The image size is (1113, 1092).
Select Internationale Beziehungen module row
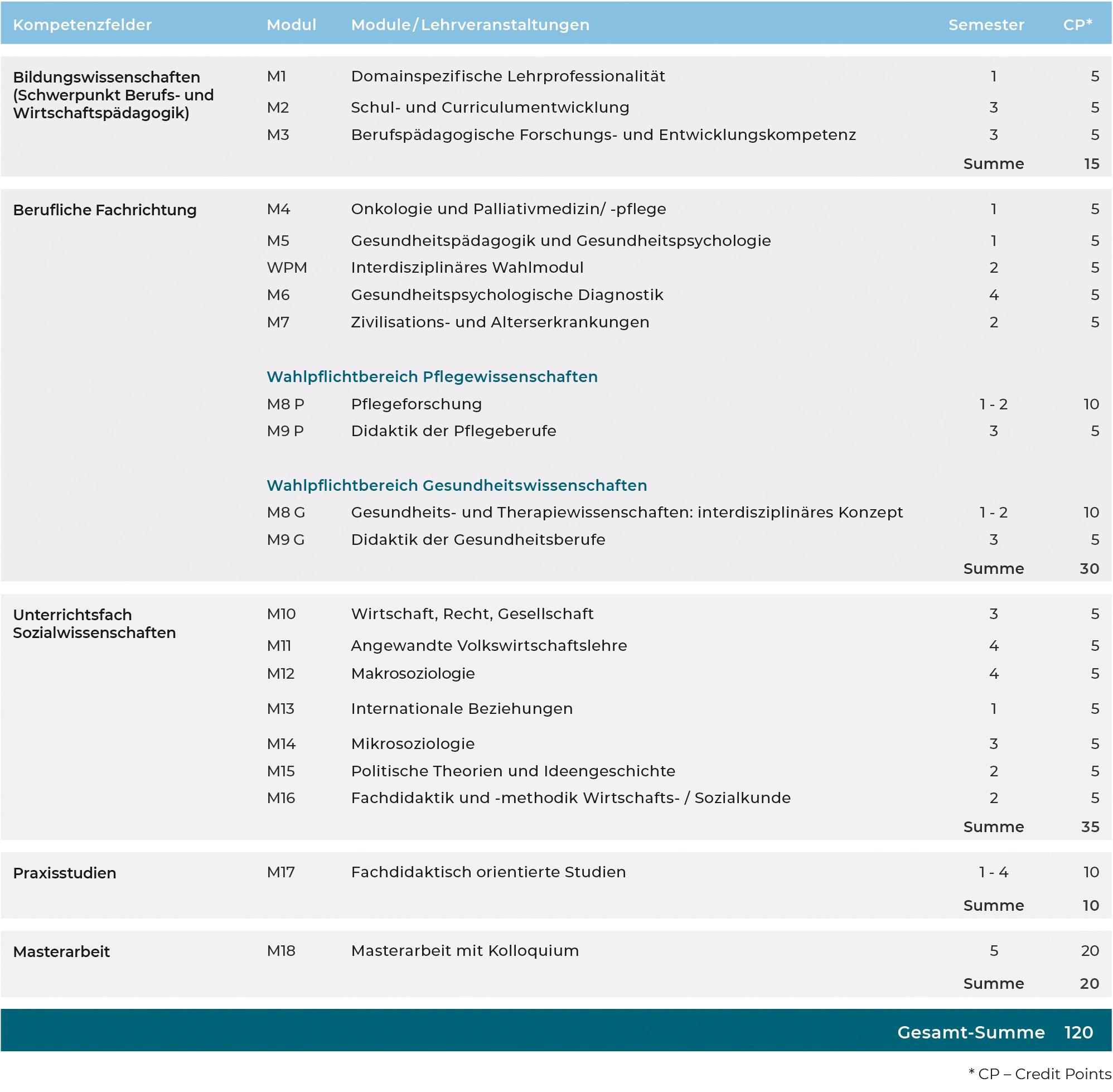461,709
